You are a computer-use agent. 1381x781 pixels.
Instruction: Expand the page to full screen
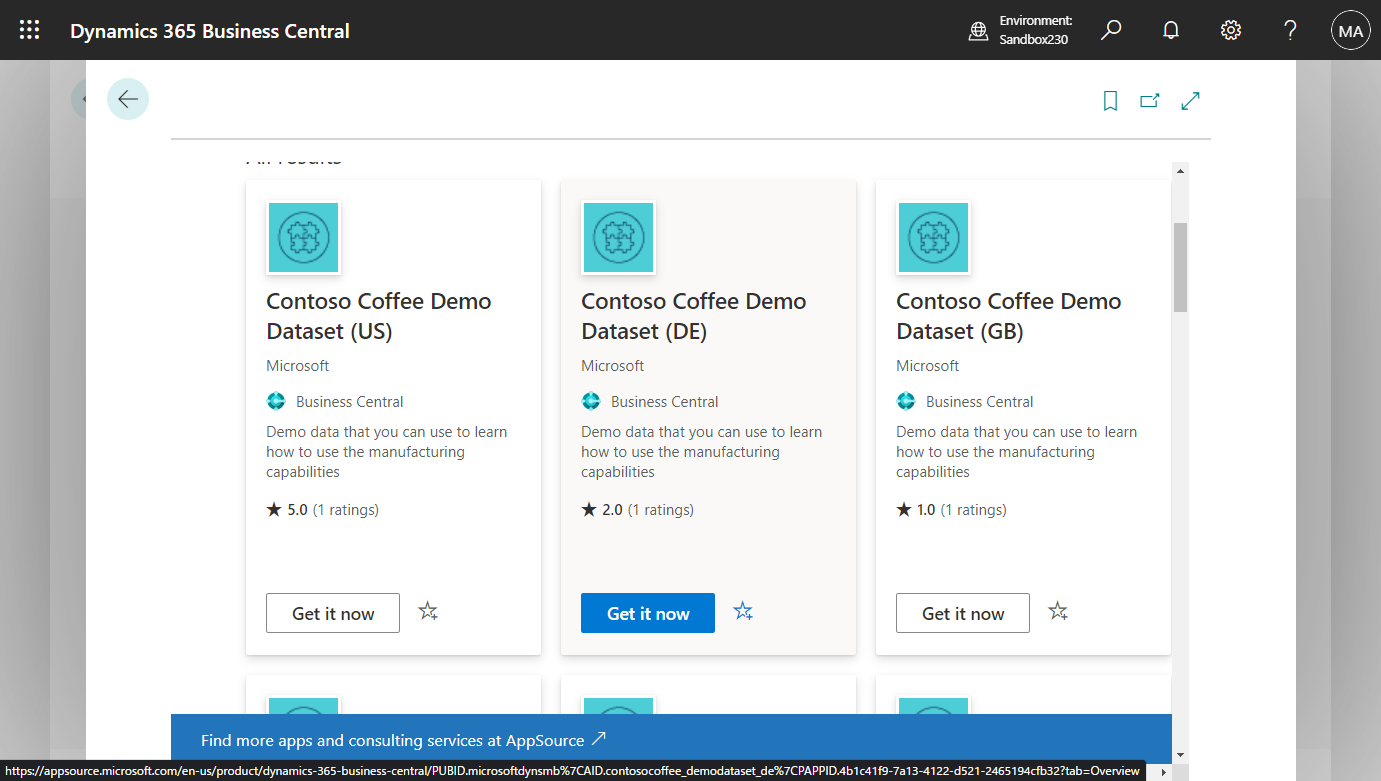[1189, 100]
